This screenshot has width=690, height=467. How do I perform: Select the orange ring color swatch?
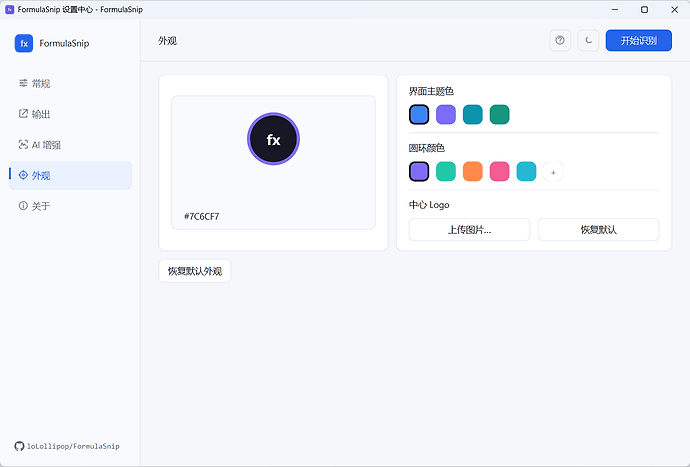tap(473, 172)
